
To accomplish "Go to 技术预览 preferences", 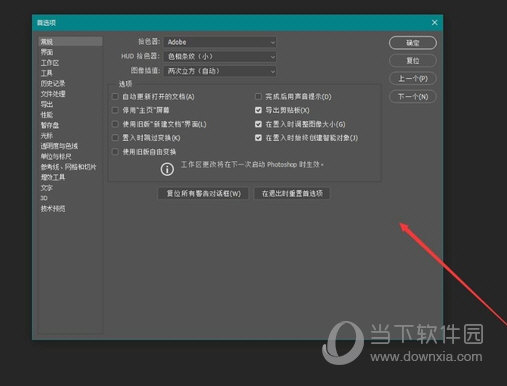I will tap(53, 209).
